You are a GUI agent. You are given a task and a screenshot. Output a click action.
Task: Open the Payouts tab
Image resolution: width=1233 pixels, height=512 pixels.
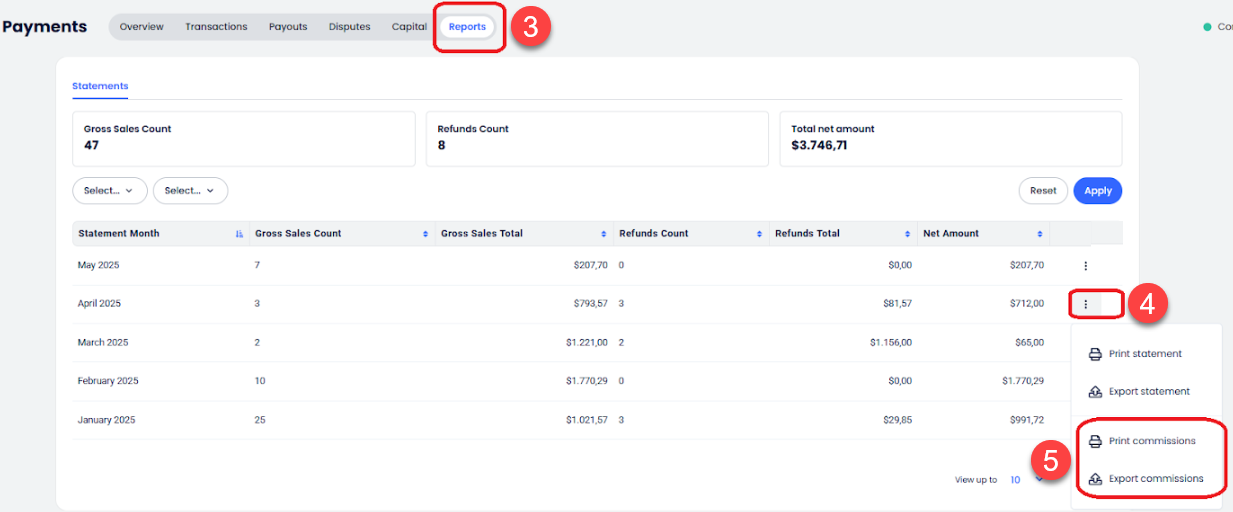click(288, 27)
